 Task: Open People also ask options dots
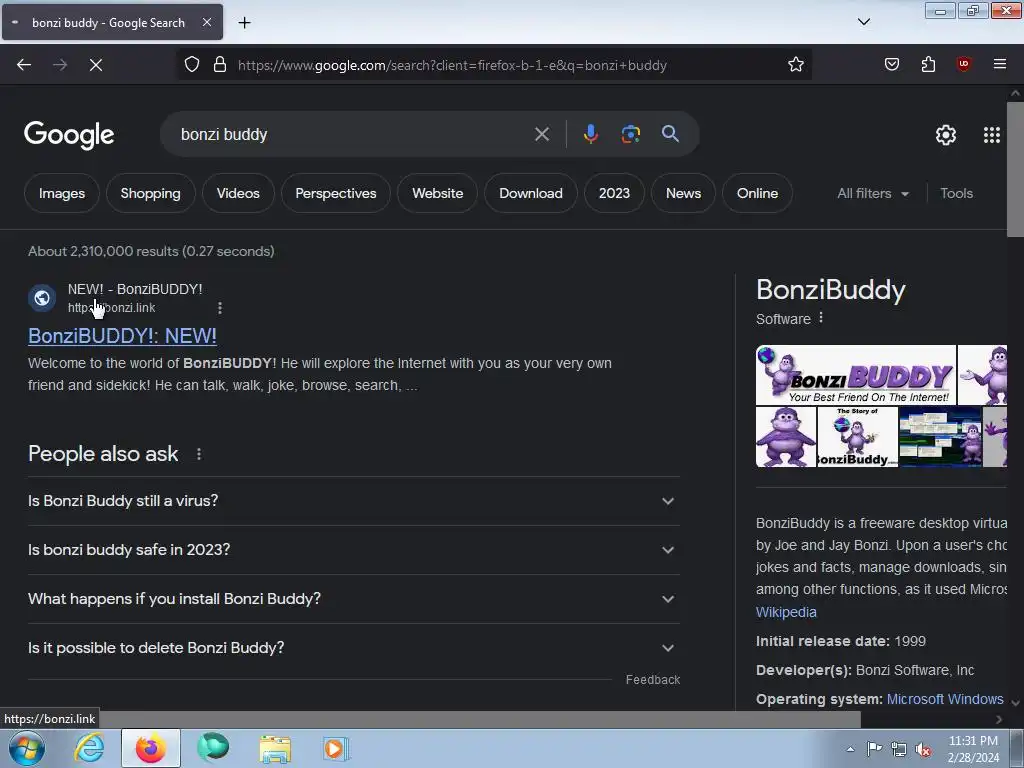pos(199,454)
